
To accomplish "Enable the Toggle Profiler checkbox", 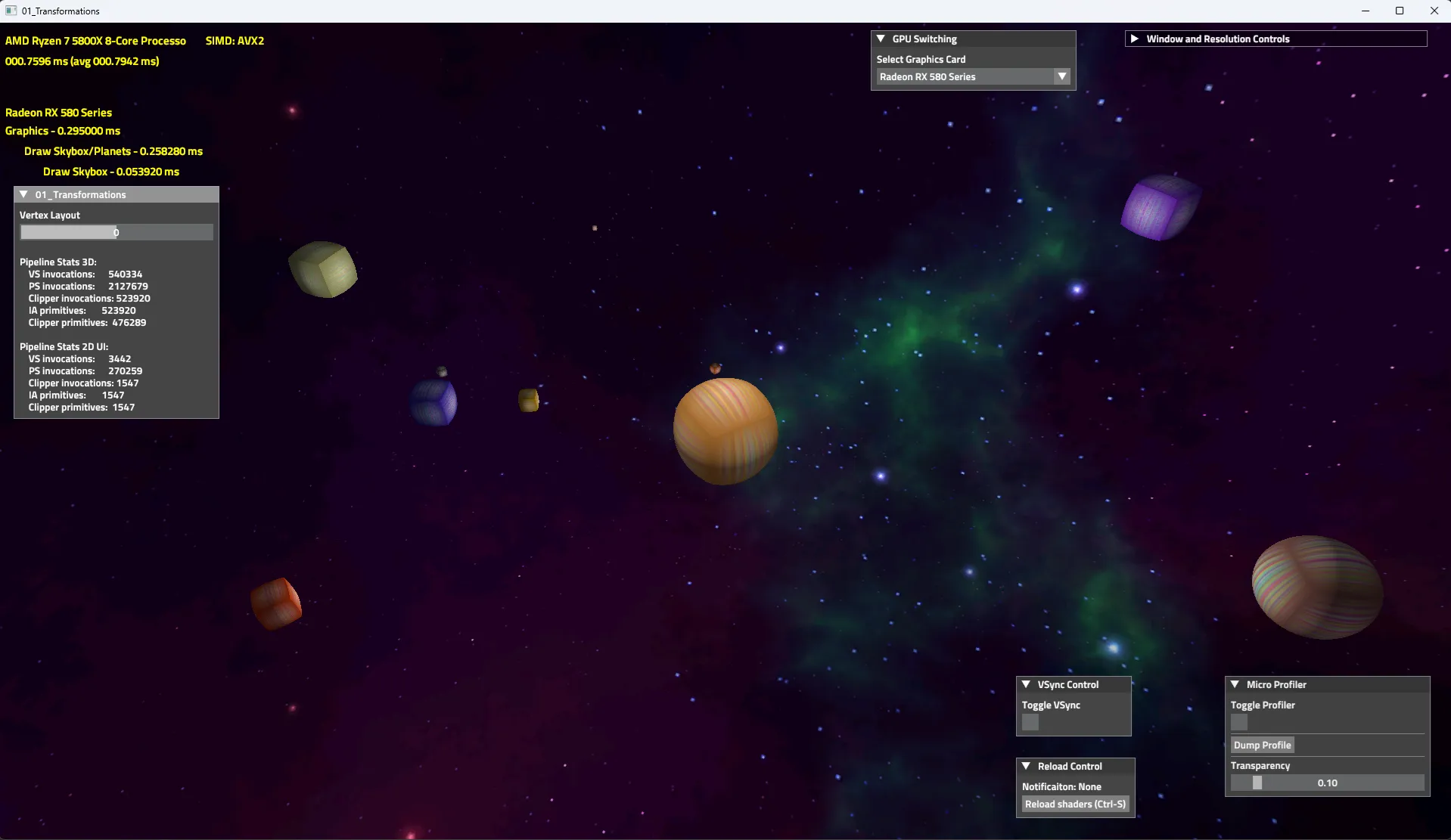I will coord(1240,723).
